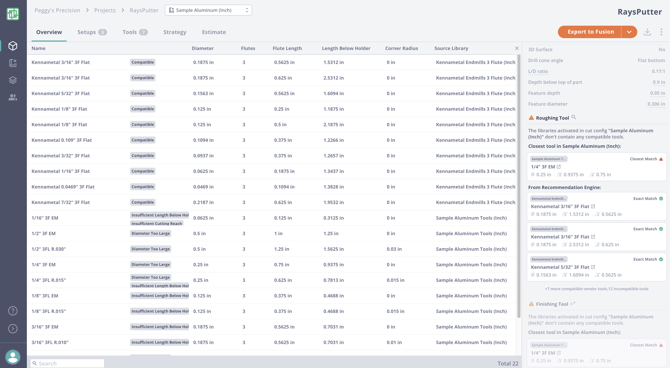Switch to the Estimate tab
Image resolution: width=670 pixels, height=368 pixels.
[x=214, y=32]
